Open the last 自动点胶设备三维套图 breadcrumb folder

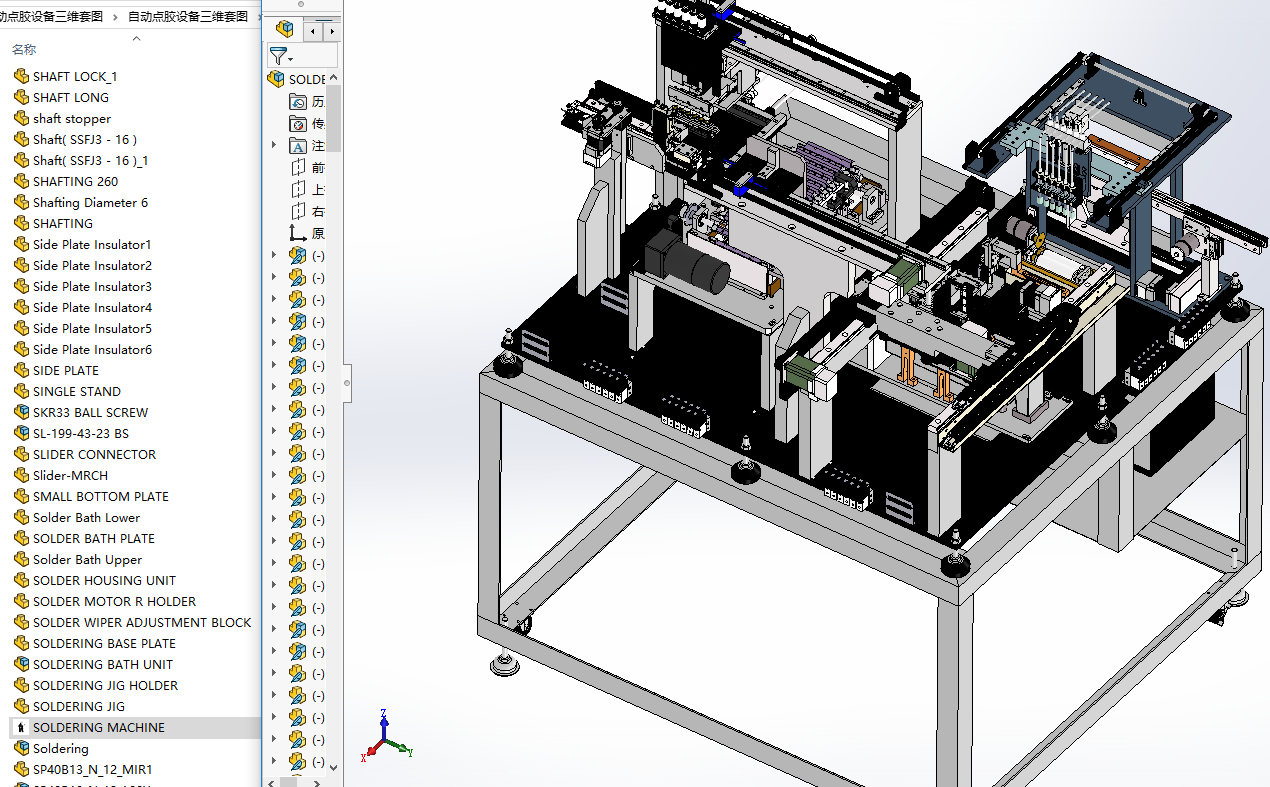pos(188,16)
